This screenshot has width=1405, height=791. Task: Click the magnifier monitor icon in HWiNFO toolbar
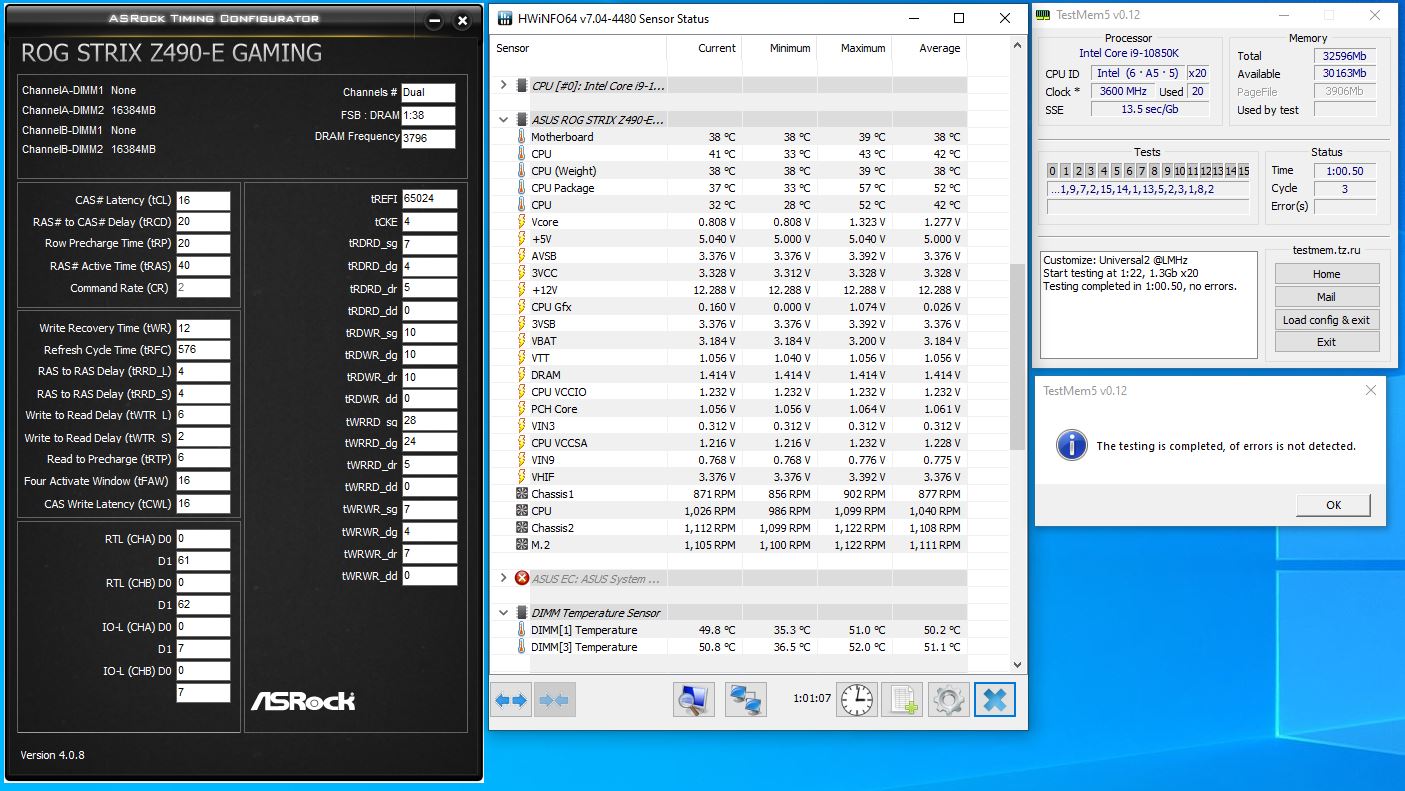pyautogui.click(x=694, y=700)
